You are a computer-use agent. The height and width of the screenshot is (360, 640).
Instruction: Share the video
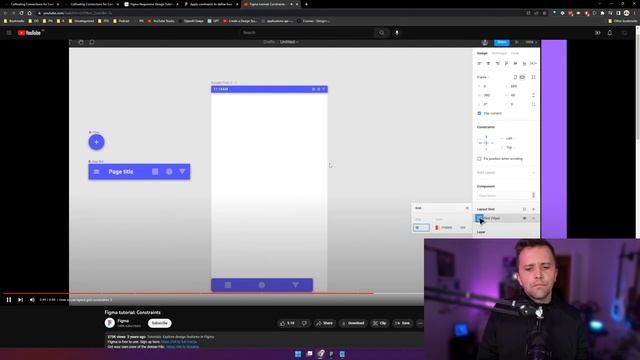325,323
